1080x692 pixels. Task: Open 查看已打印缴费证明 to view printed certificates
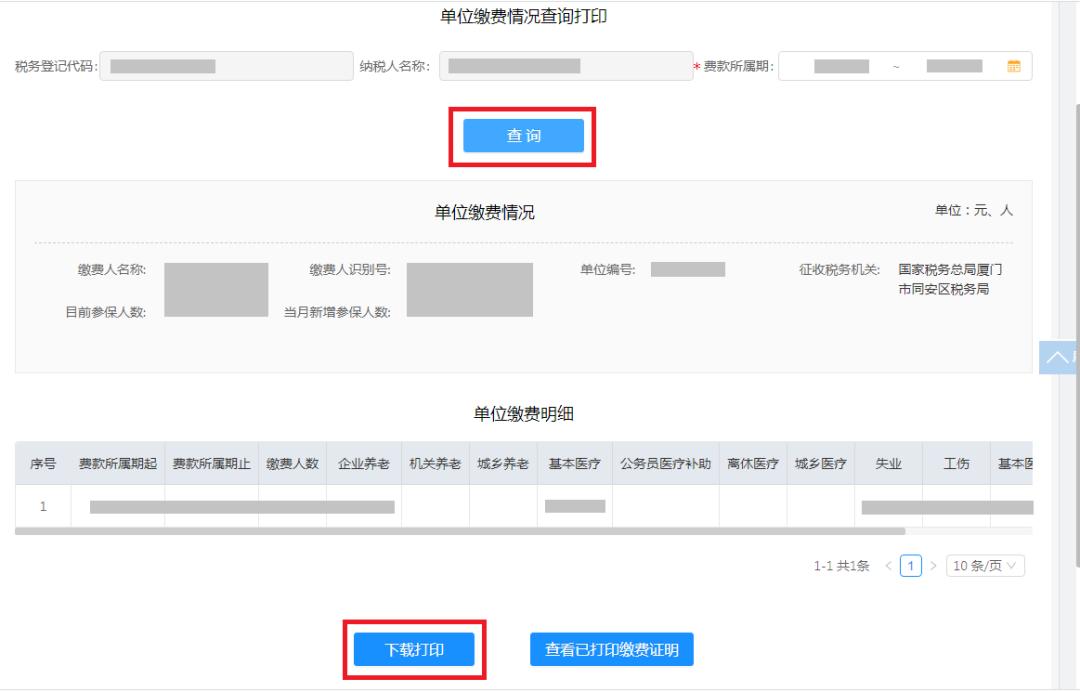point(613,650)
